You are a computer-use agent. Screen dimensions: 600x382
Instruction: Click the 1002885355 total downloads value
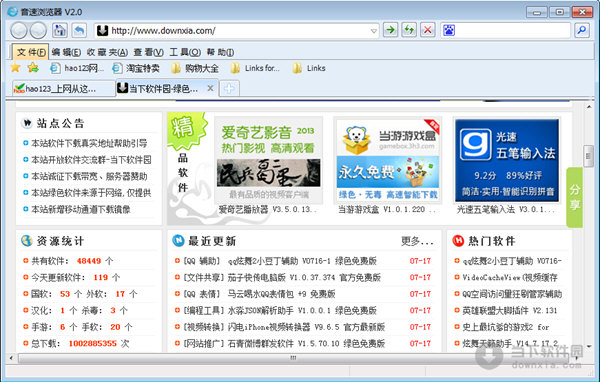(93, 344)
